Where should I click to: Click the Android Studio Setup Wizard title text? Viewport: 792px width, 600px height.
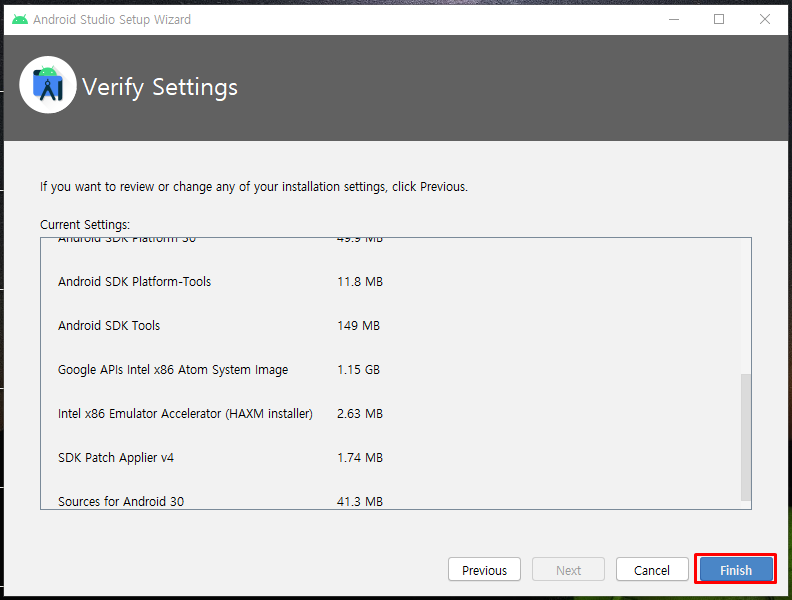click(x=112, y=20)
